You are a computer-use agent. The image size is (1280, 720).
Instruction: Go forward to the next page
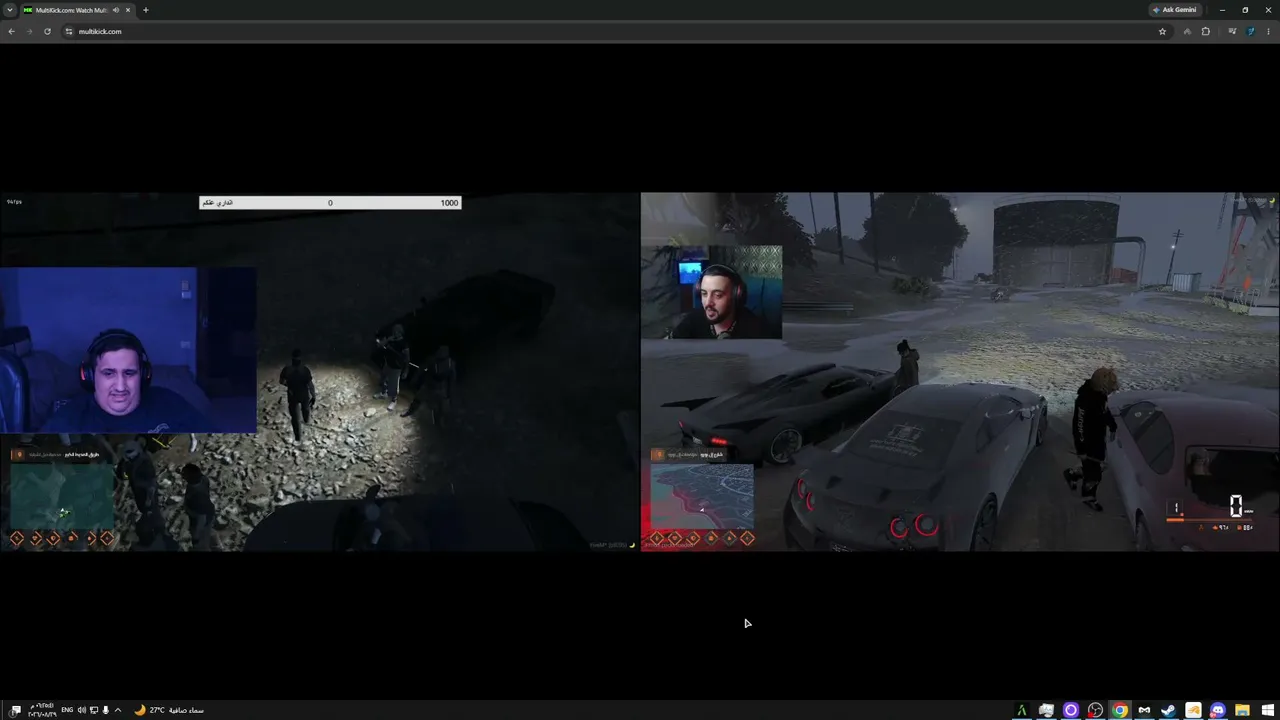(29, 31)
